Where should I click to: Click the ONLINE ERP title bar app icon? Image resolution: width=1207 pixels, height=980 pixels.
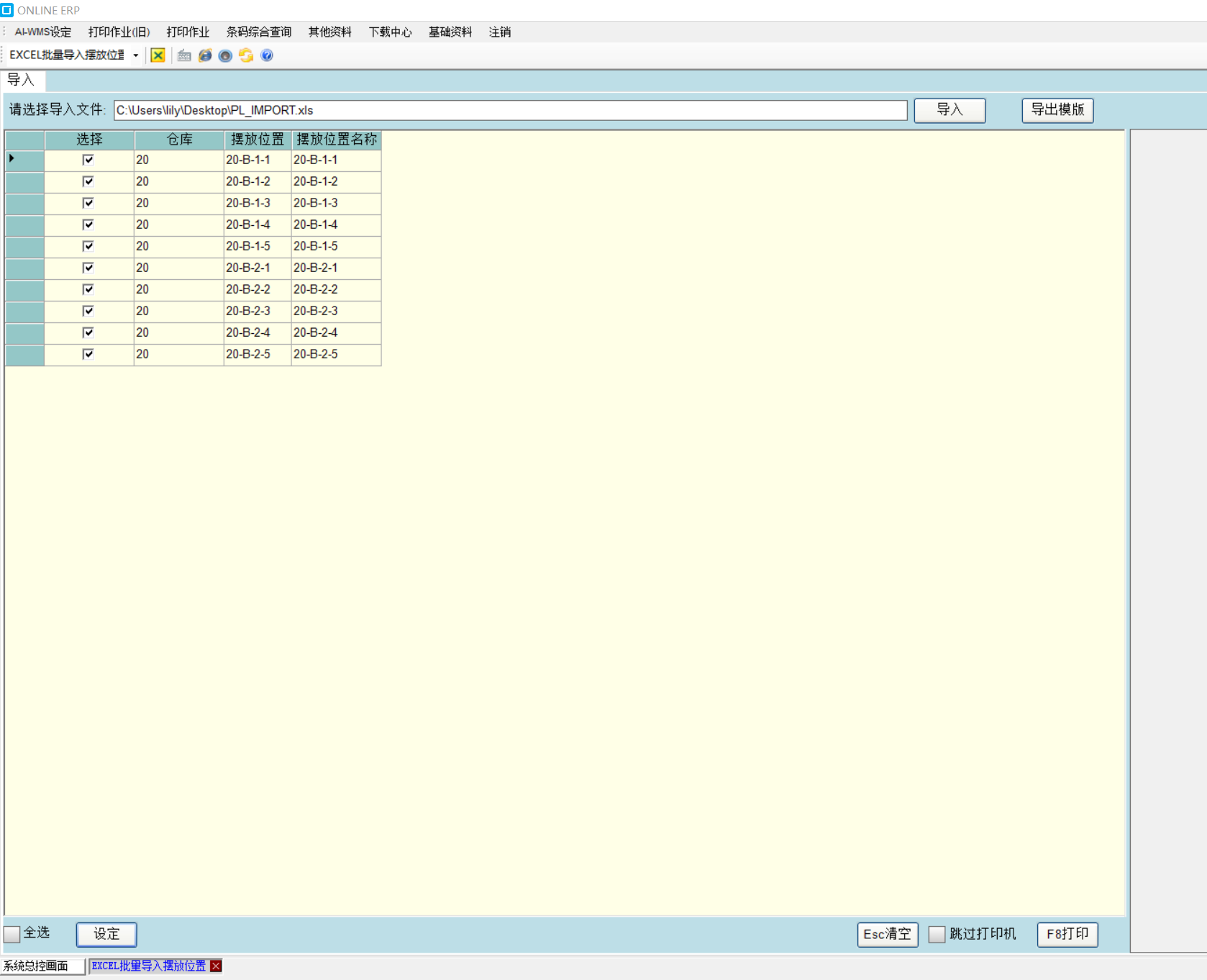(7, 10)
